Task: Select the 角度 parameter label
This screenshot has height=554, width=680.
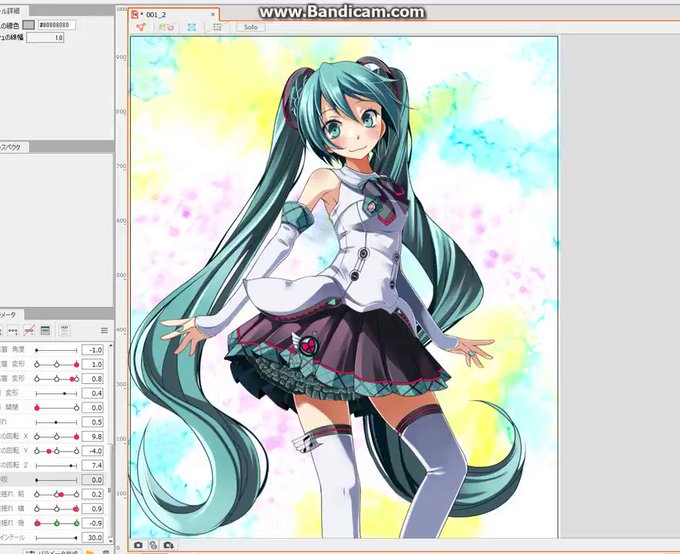Action: click(13, 350)
